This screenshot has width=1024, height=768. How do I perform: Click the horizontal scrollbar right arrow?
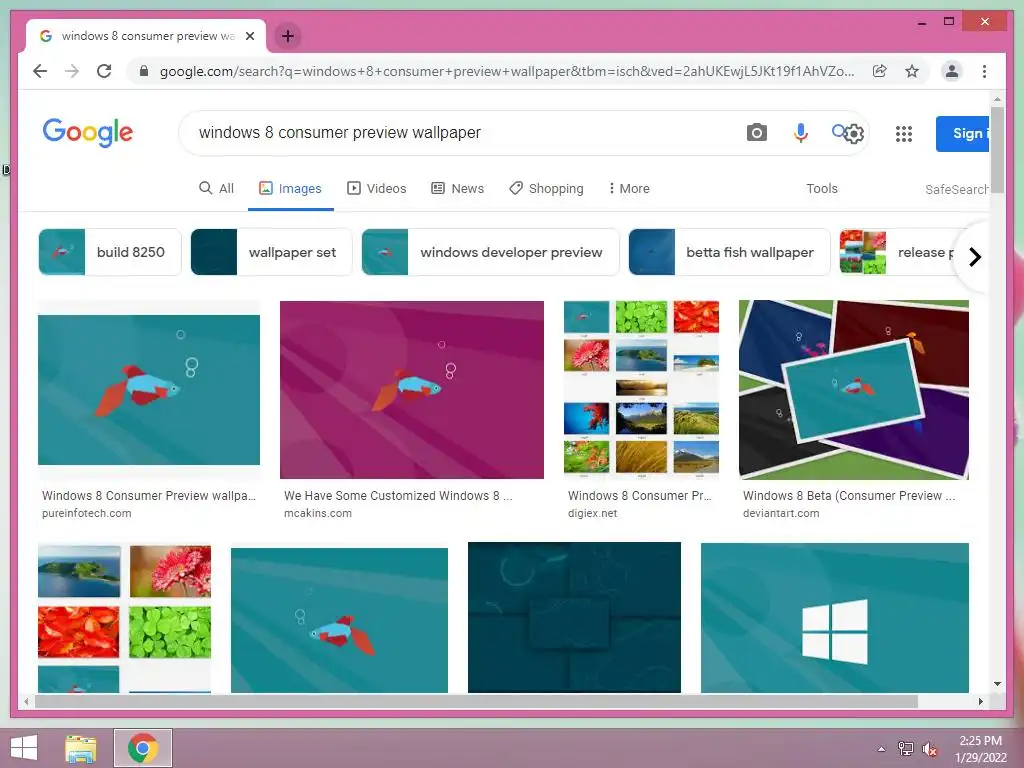coord(980,701)
